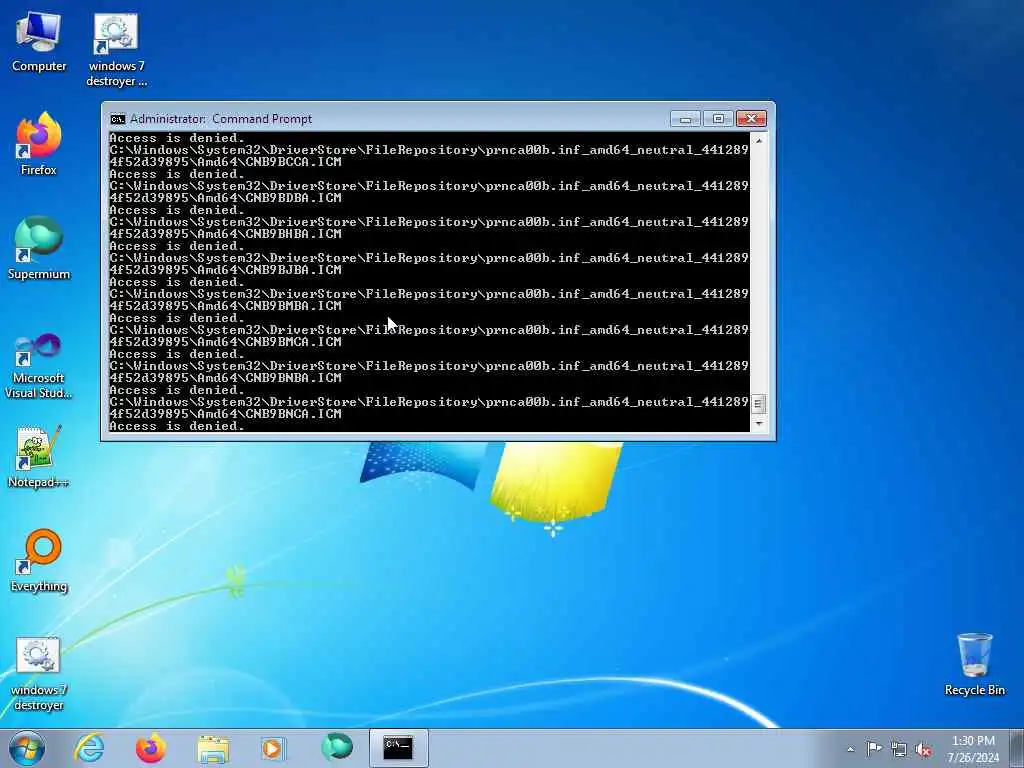
Task: Click the Command Prompt scrollbar thumb
Action: [758, 404]
